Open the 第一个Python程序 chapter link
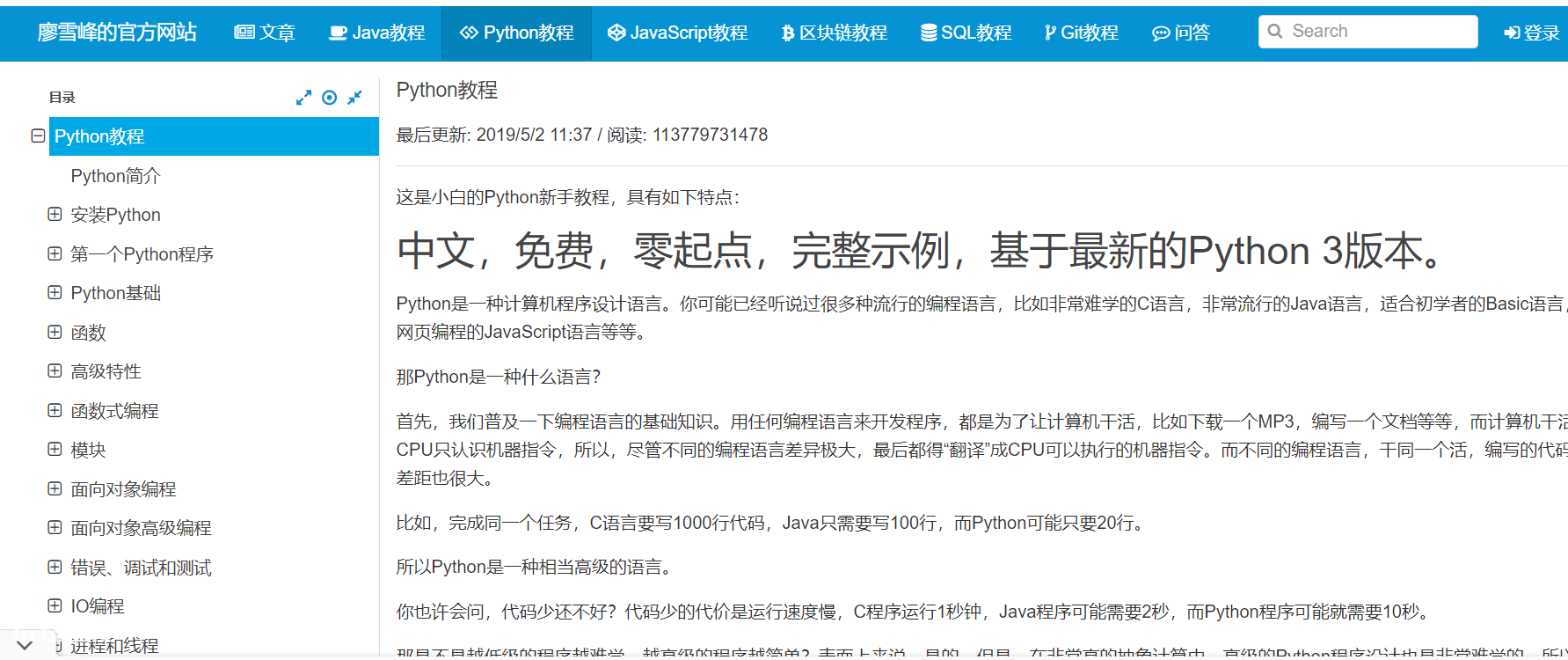The height and width of the screenshot is (660, 1568). [142, 254]
